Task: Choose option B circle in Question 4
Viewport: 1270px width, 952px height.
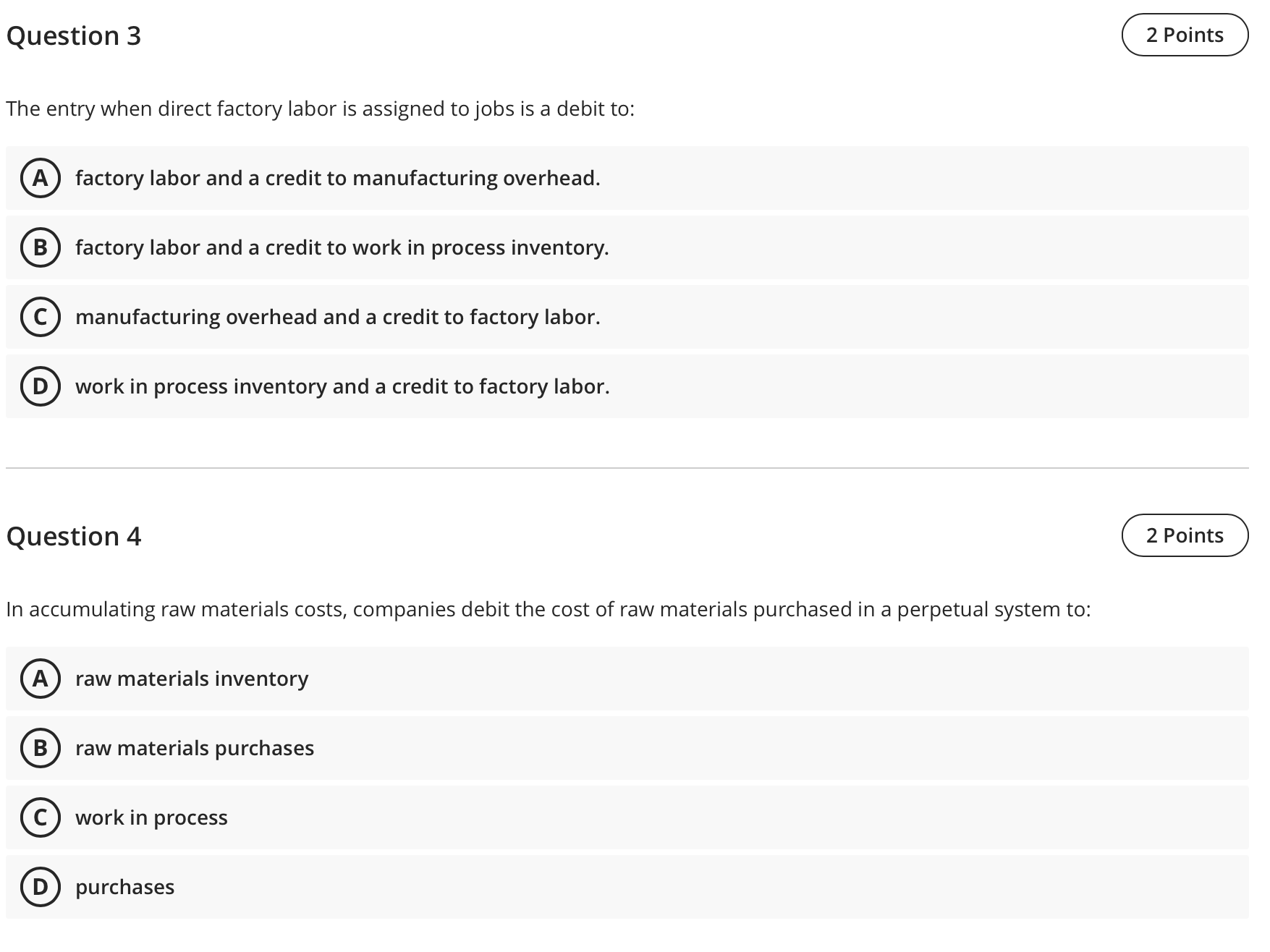Action: pyautogui.click(x=41, y=748)
